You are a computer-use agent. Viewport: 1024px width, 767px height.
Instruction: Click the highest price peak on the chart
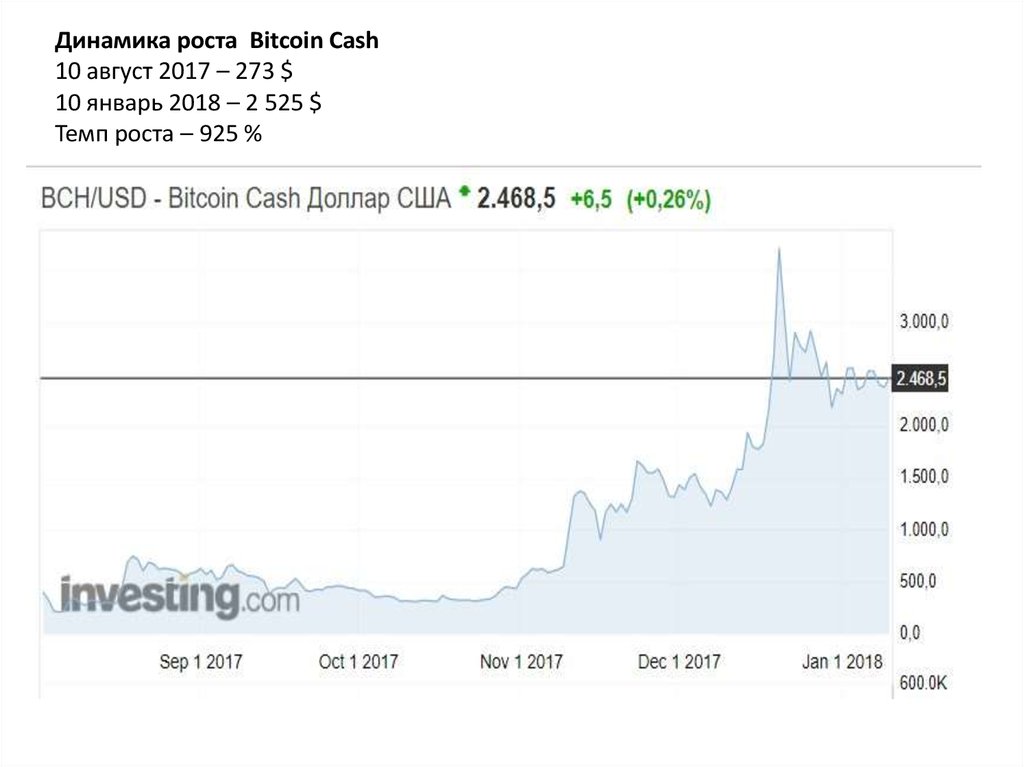click(x=779, y=249)
